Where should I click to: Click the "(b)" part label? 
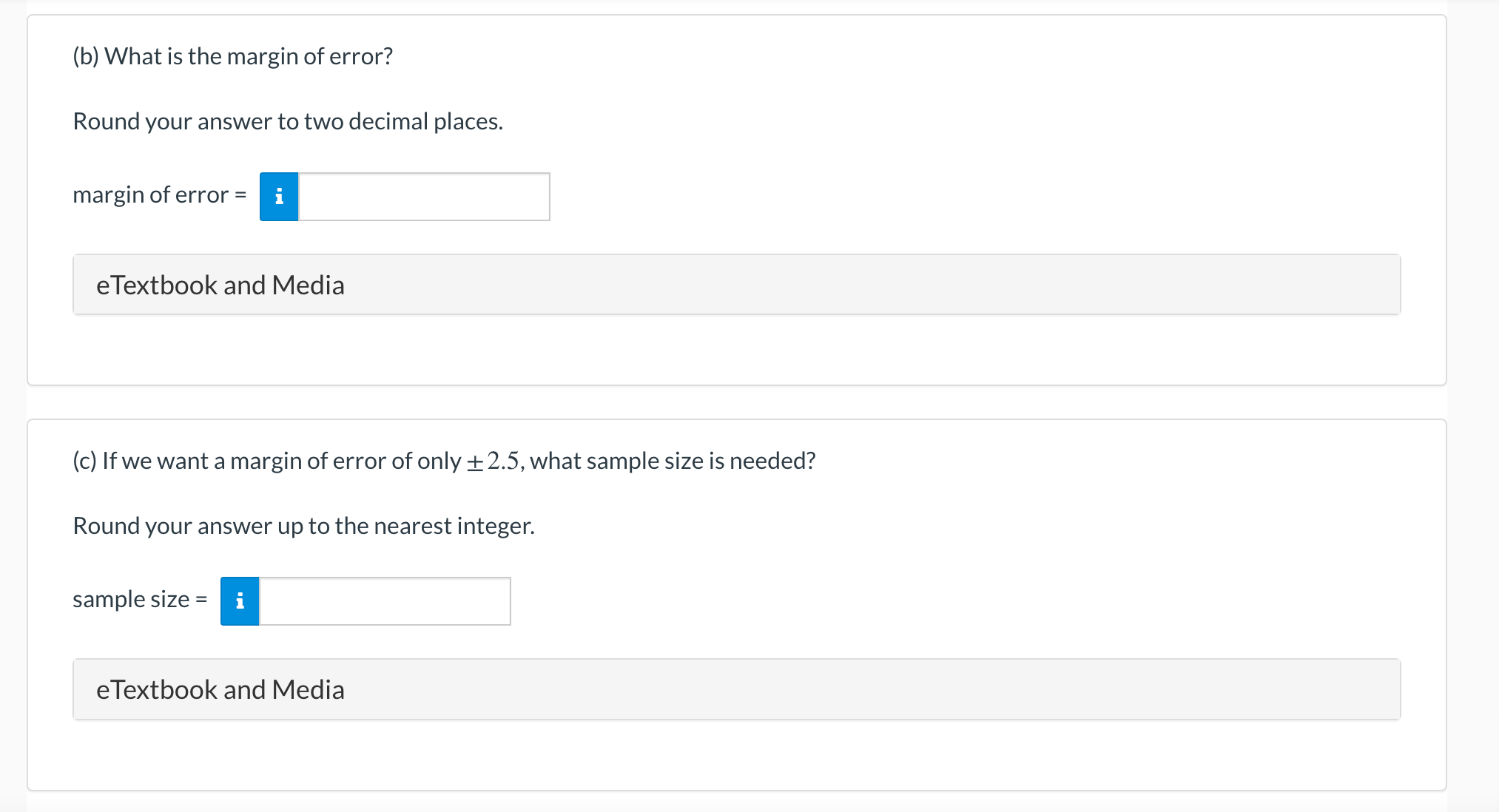pyautogui.click(x=86, y=56)
